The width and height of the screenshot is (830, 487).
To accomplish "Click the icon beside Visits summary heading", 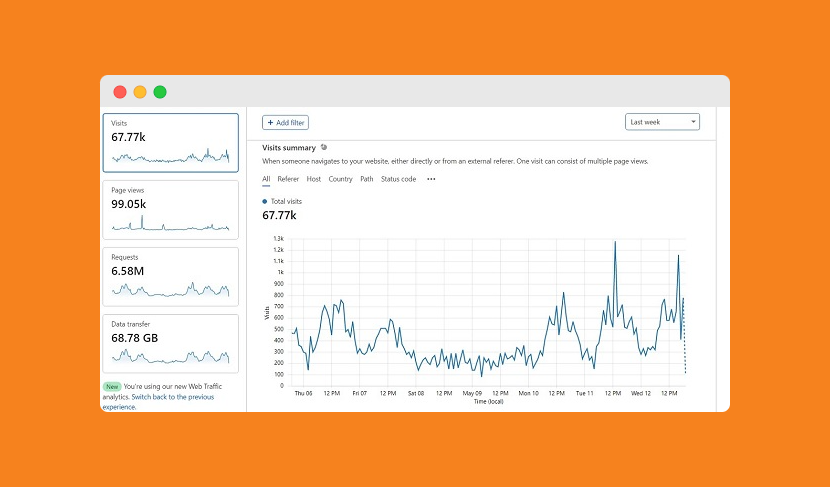I will pos(324,148).
